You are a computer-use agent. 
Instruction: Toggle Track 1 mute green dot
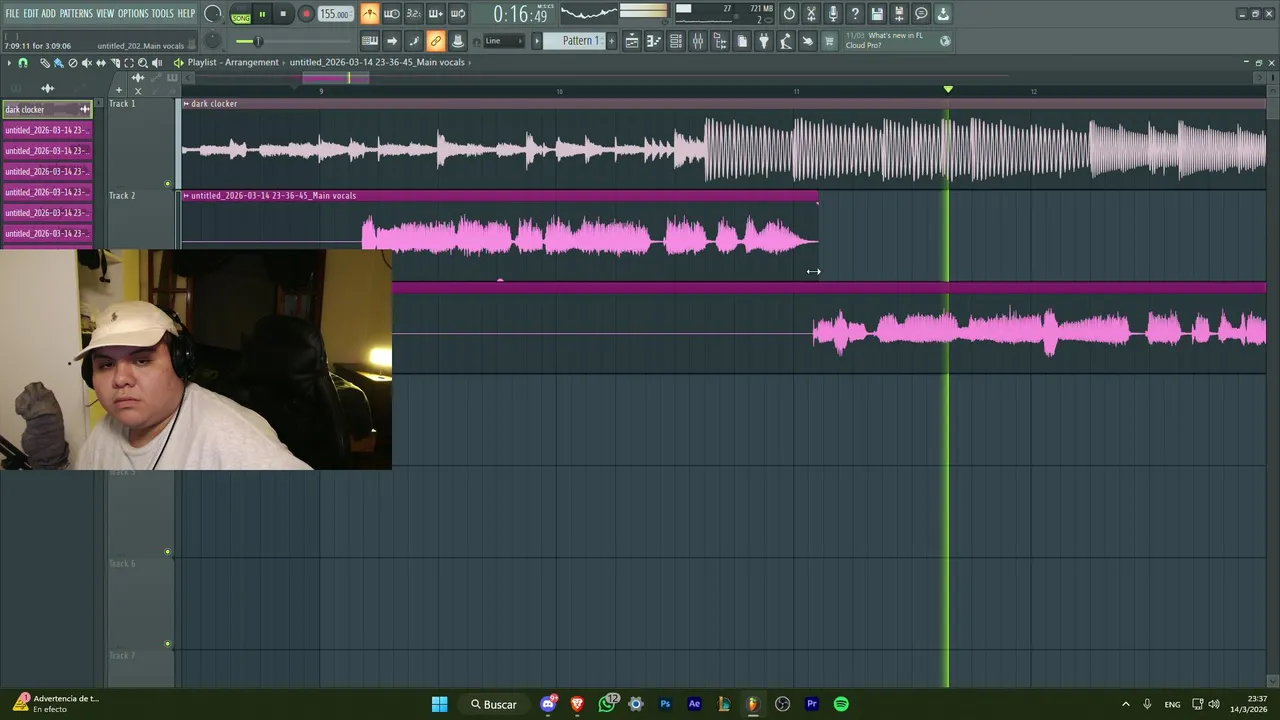(167, 184)
